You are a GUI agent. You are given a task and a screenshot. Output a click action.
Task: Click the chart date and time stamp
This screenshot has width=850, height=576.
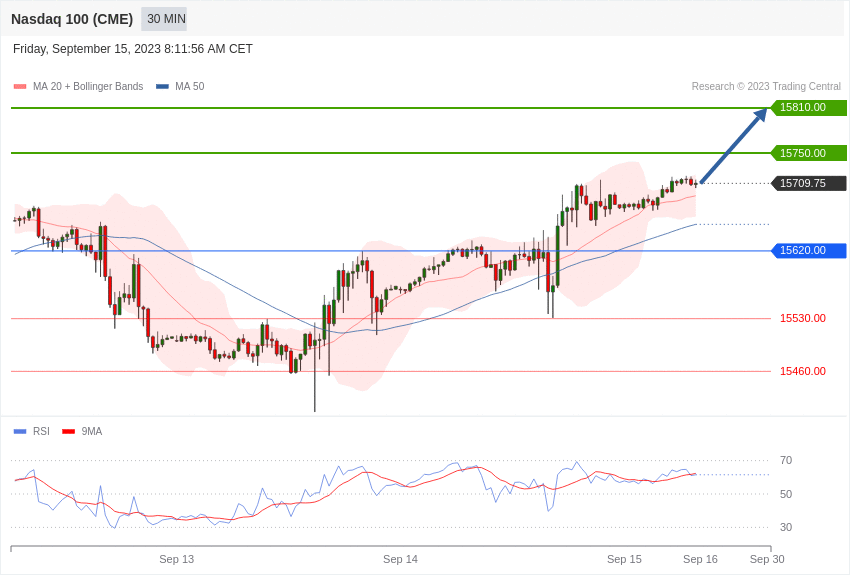pos(133,49)
